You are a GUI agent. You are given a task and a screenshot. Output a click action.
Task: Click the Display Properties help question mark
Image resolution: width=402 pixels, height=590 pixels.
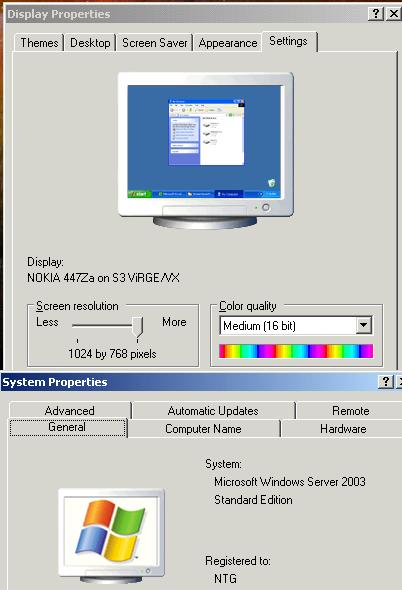tap(375, 14)
